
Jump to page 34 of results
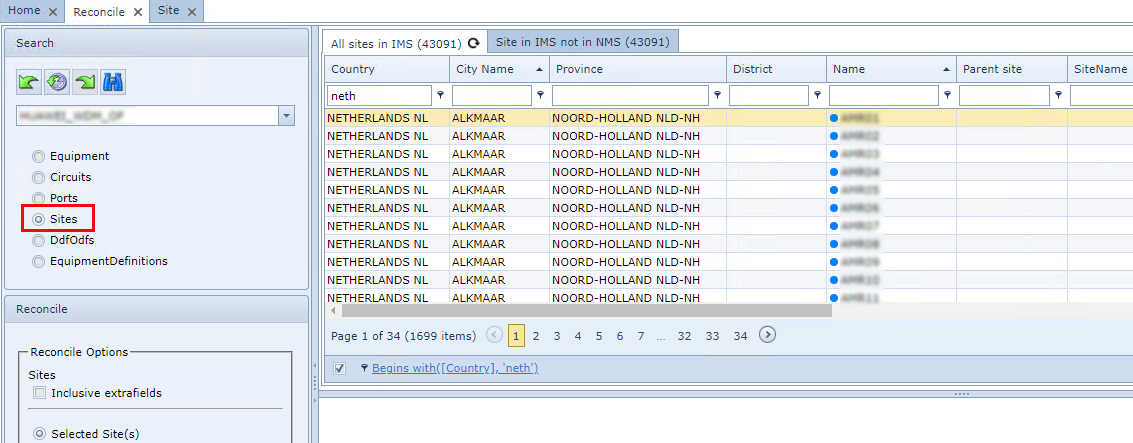click(740, 336)
